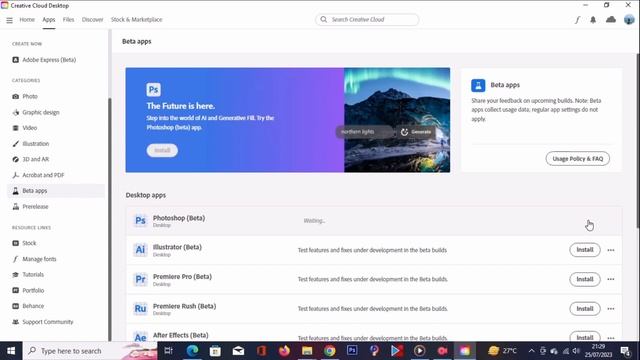Install Premiere Rush (Beta)
The height and width of the screenshot is (360, 640).
point(584,309)
